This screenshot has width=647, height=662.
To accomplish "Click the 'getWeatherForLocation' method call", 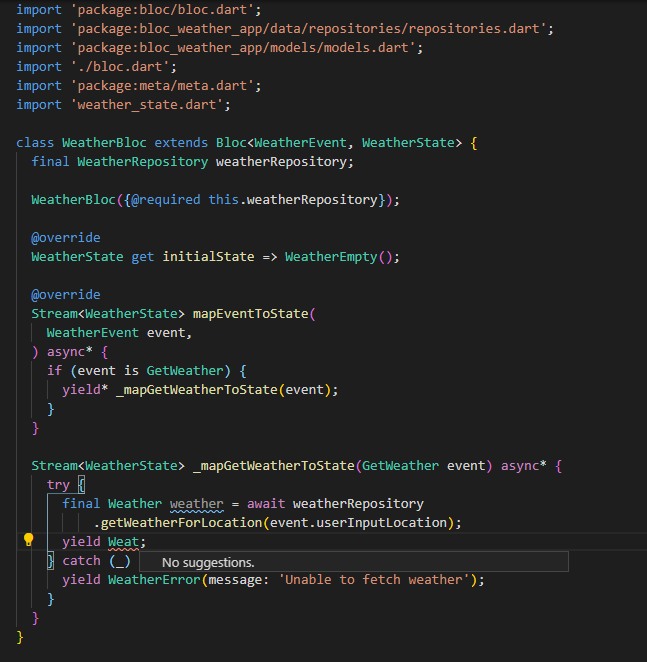I will 181,522.
